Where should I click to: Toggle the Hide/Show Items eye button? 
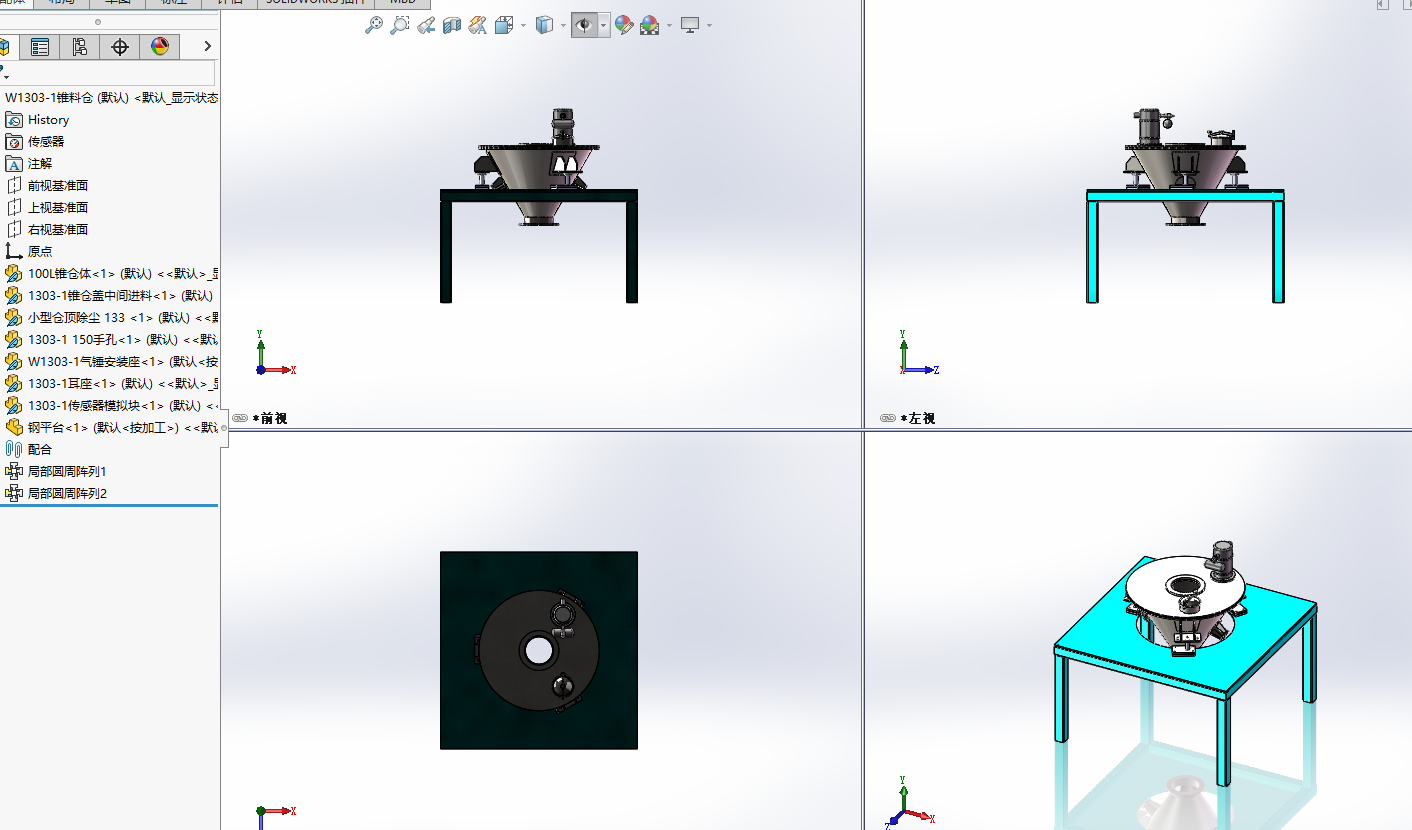point(584,25)
